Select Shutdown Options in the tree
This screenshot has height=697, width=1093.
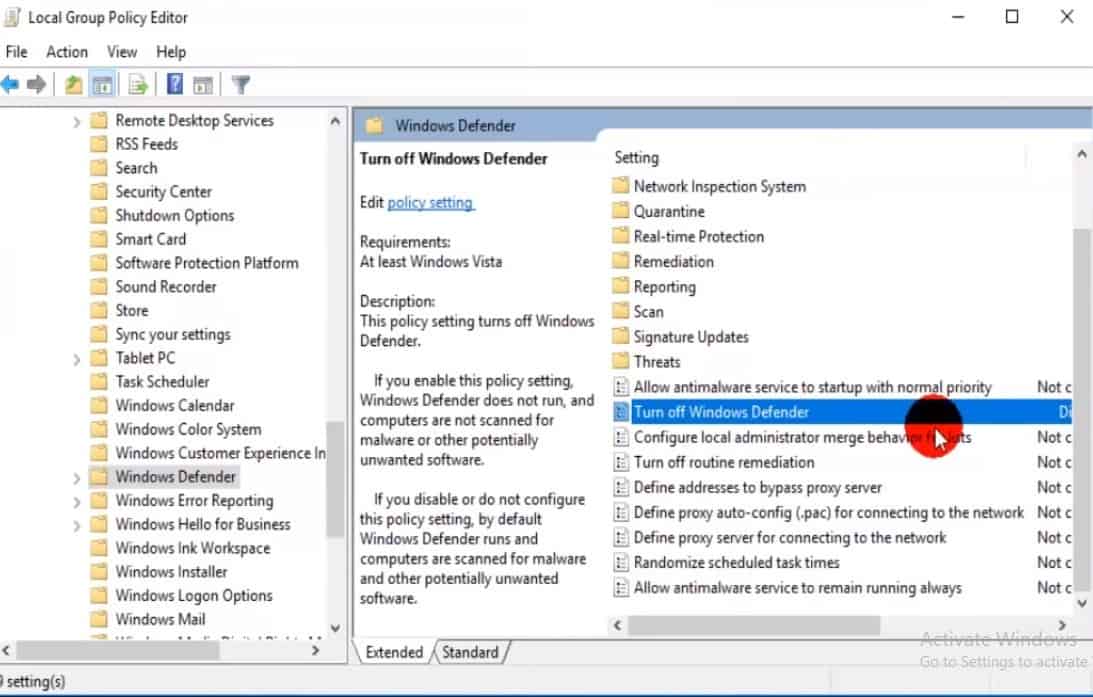coord(175,215)
